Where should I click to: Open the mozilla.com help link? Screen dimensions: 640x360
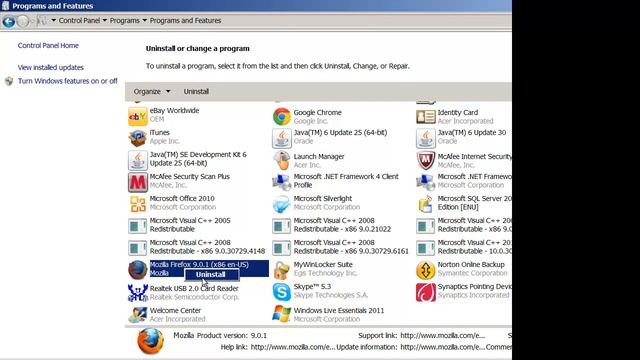pyautogui.click(x=293, y=347)
